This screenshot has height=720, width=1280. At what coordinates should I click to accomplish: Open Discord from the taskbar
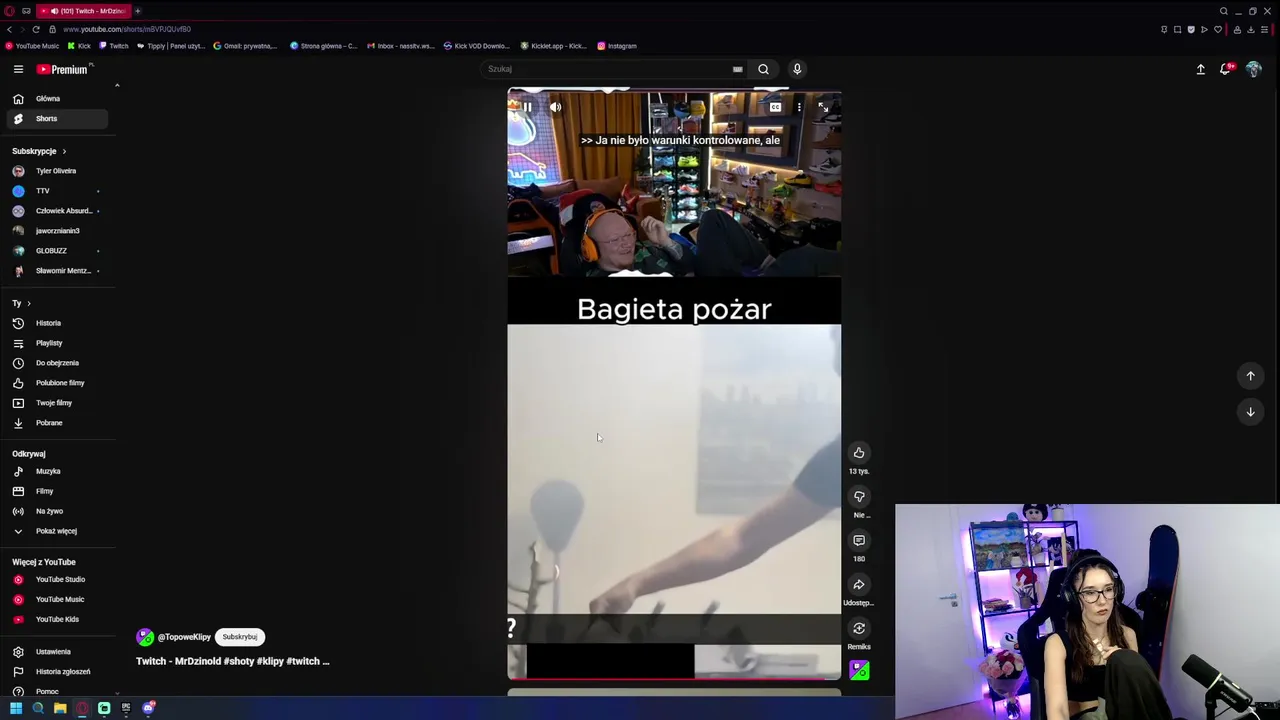click(x=148, y=708)
